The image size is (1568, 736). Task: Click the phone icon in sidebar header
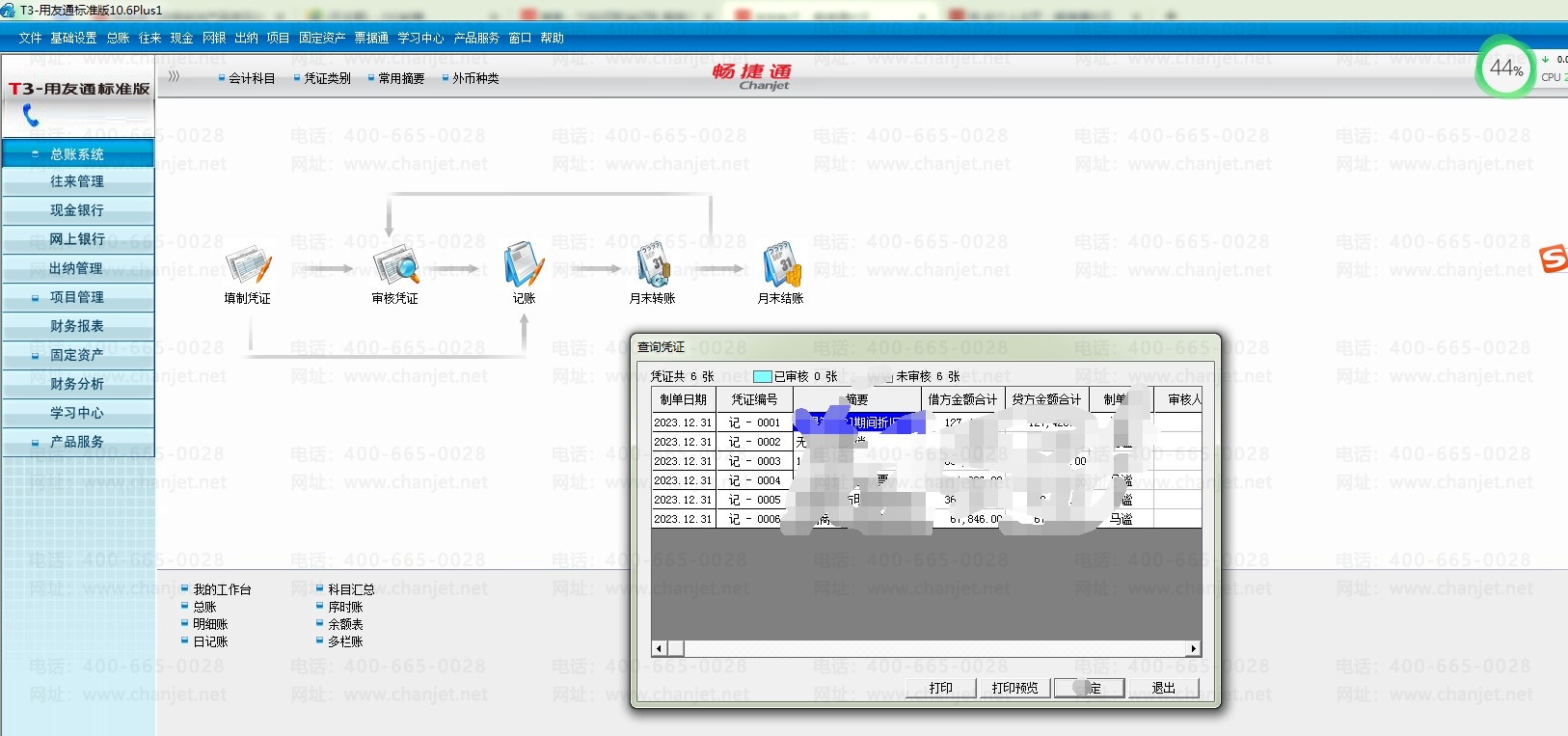coord(31,116)
